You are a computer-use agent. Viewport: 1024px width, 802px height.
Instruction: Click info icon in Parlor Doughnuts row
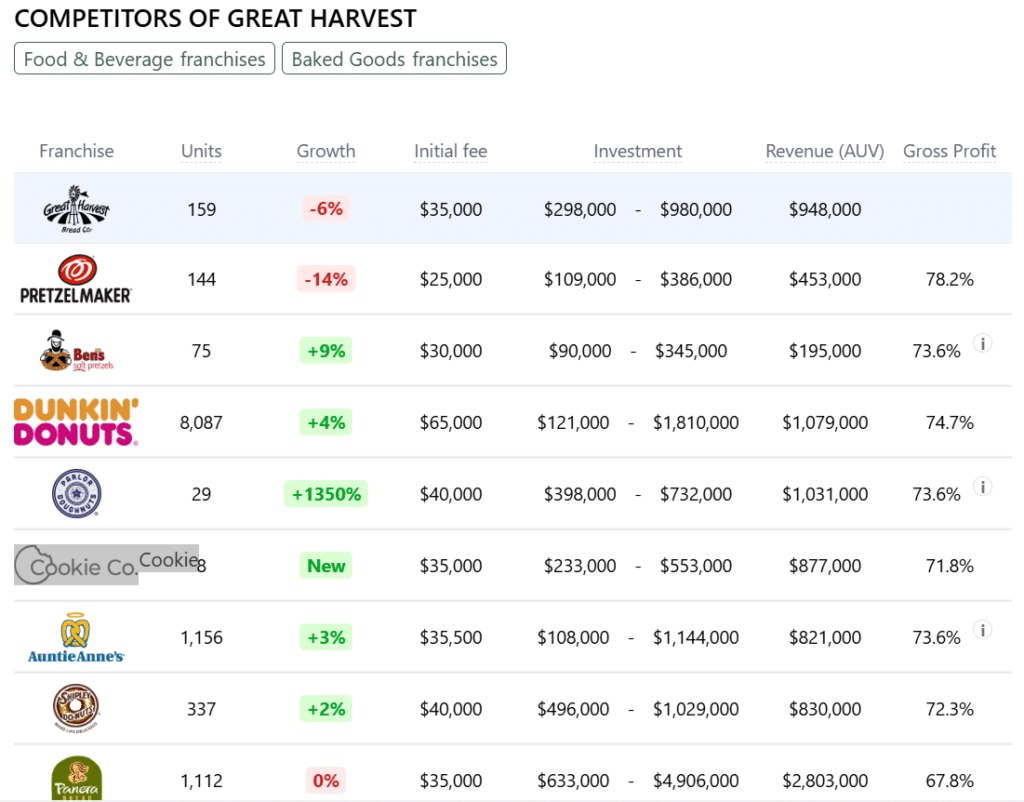983,487
